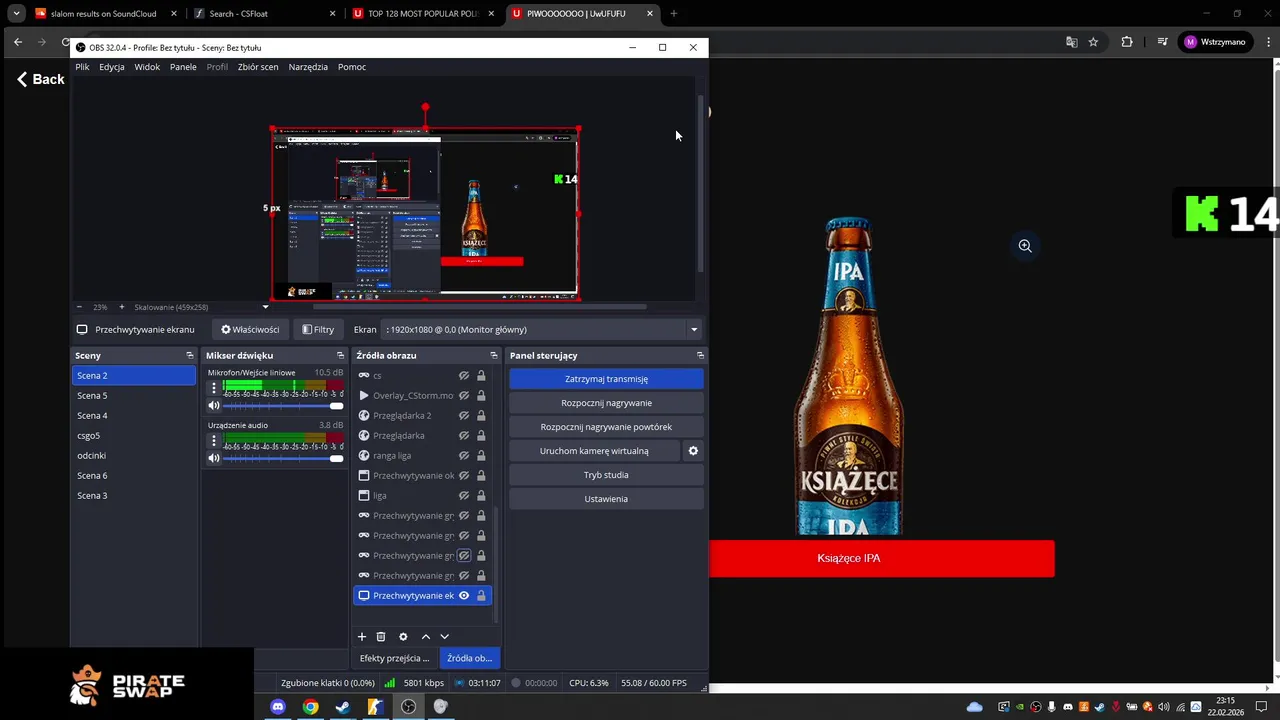1280x720 pixels.
Task: Toggle lock on the cs source
Action: (x=481, y=376)
